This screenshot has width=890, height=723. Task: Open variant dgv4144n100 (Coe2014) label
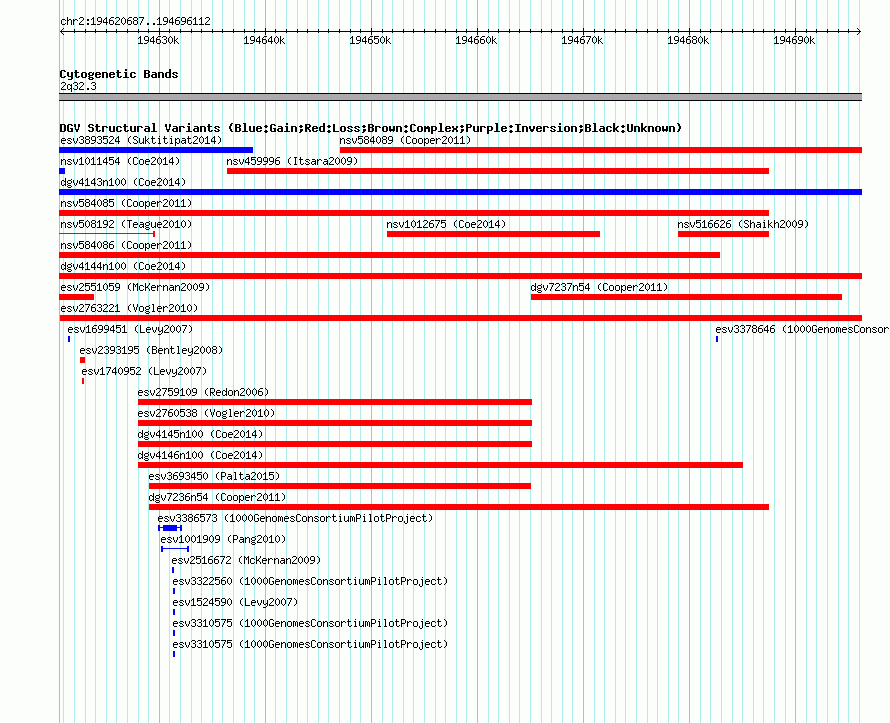tap(123, 266)
